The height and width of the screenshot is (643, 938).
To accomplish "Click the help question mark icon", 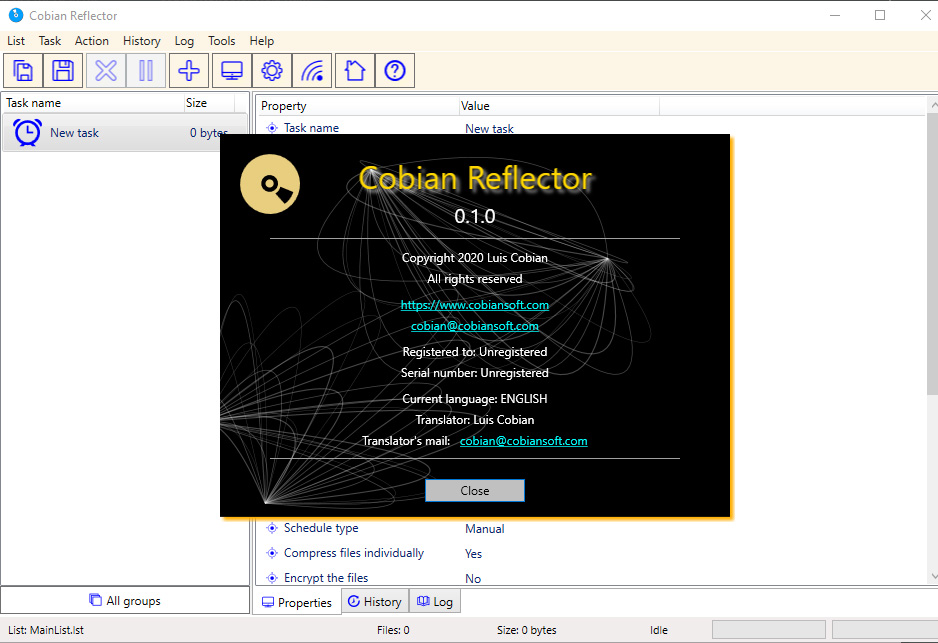I will (x=395, y=71).
